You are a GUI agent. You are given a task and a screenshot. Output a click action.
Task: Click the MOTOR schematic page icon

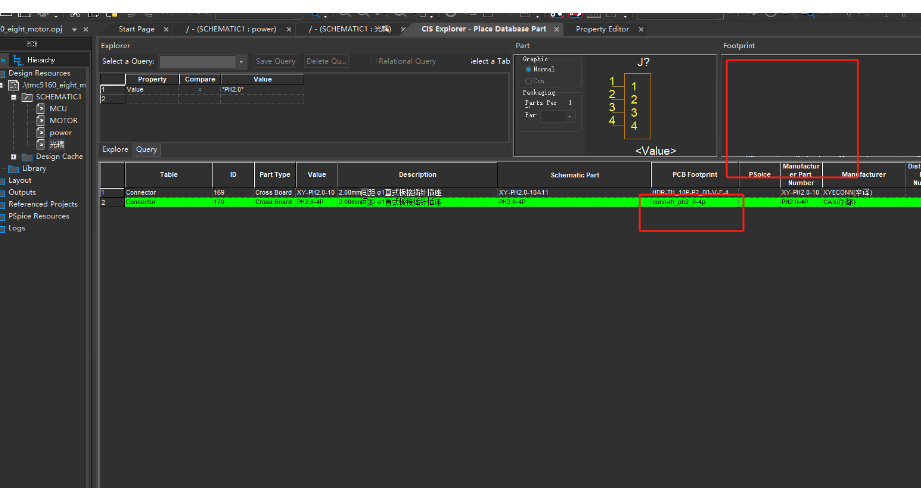41,120
